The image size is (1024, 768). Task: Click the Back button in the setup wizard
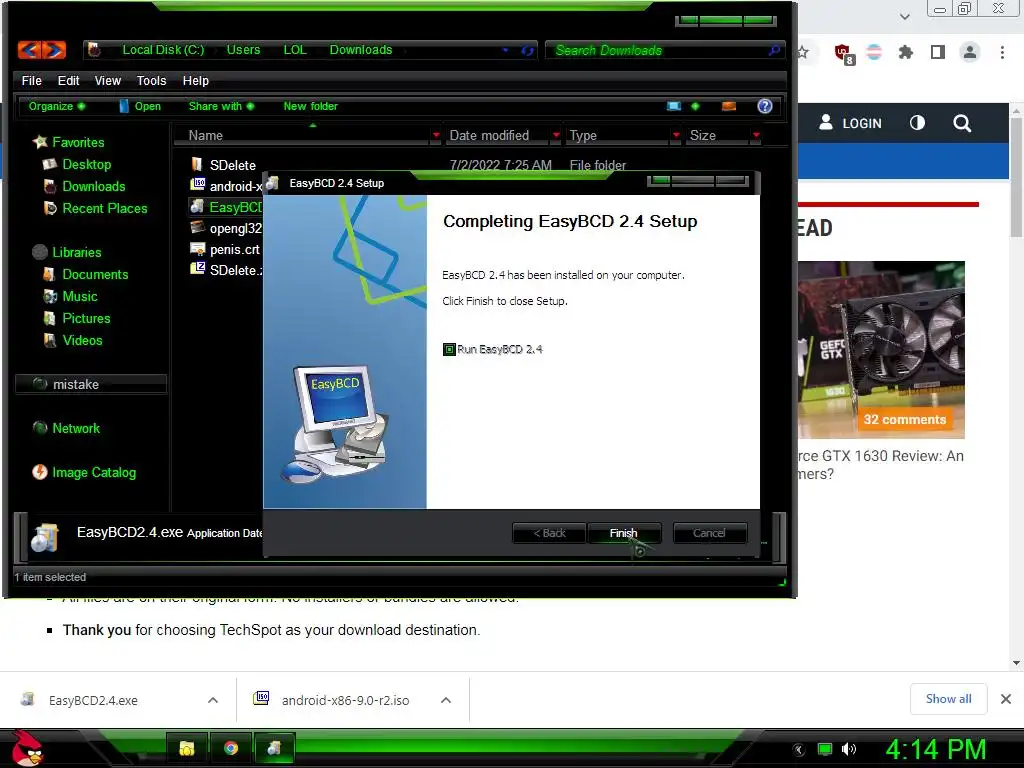pos(549,533)
